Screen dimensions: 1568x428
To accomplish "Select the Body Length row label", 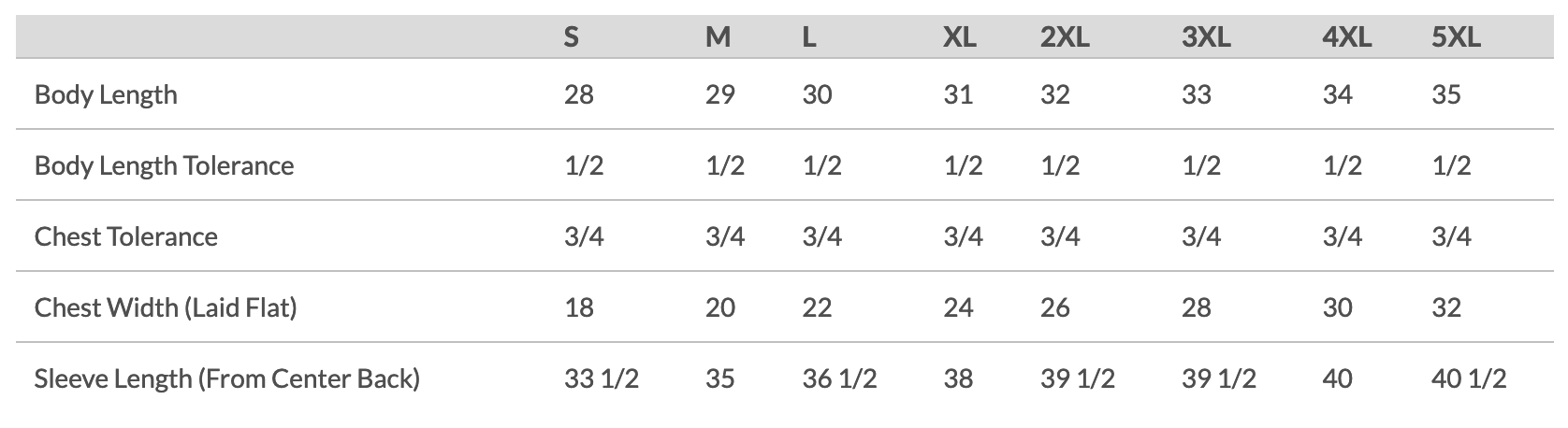I will pyautogui.click(x=106, y=94).
